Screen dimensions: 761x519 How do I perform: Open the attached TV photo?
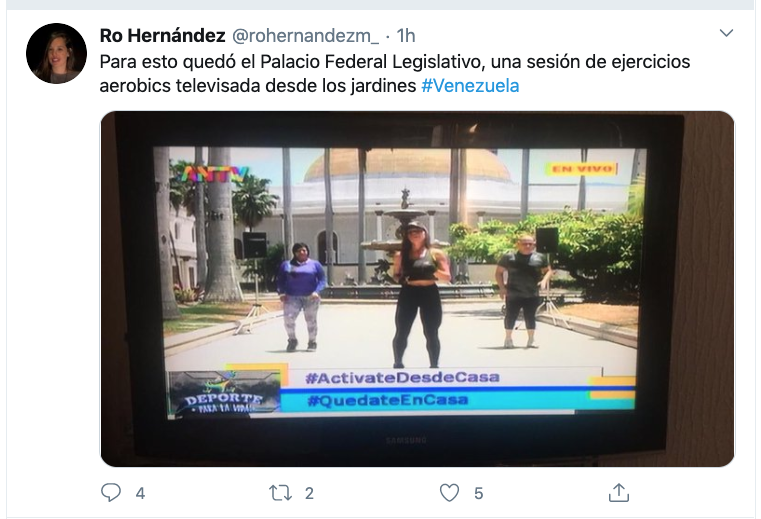(x=417, y=289)
